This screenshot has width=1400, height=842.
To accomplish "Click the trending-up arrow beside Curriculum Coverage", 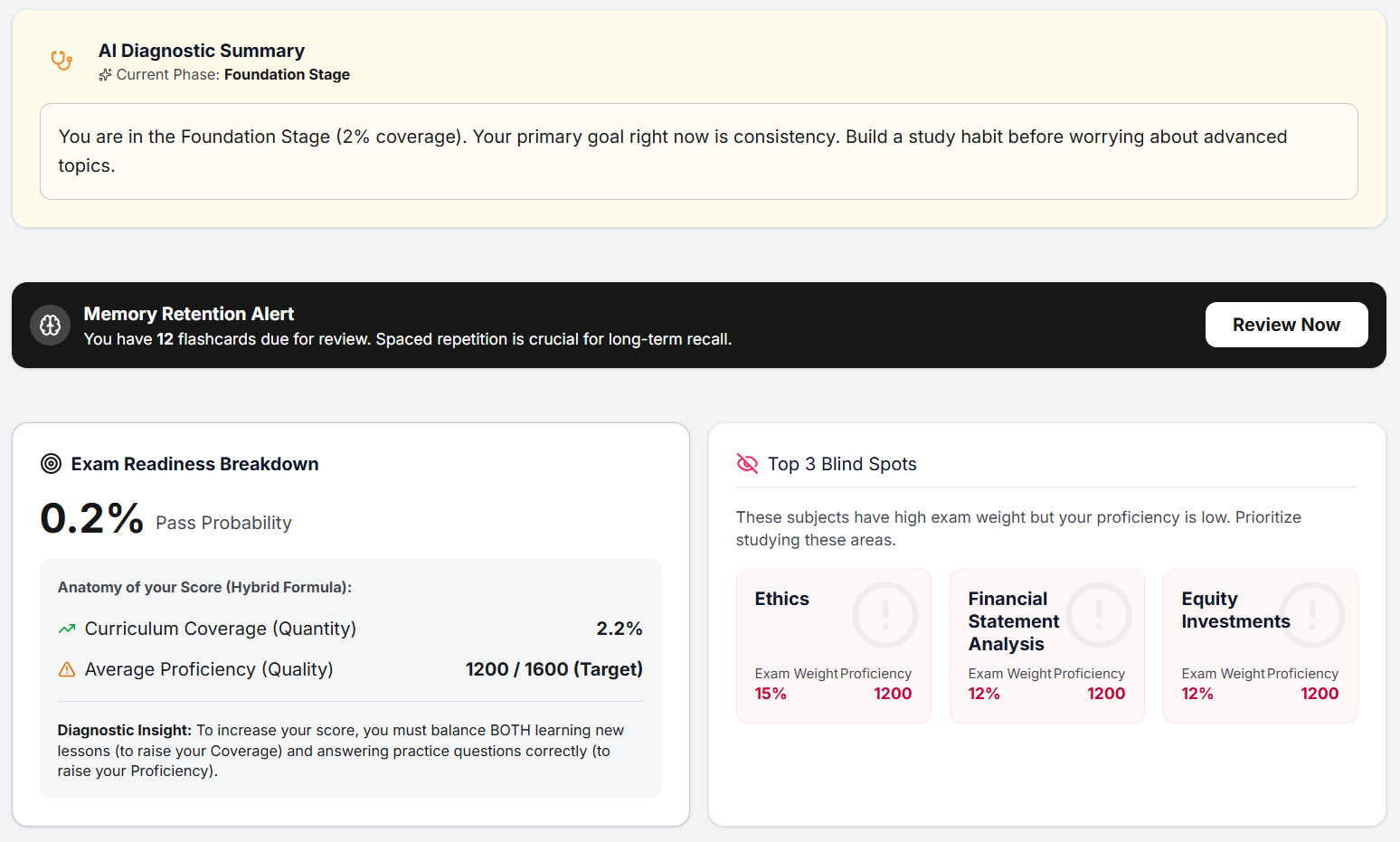I will tap(67, 629).
